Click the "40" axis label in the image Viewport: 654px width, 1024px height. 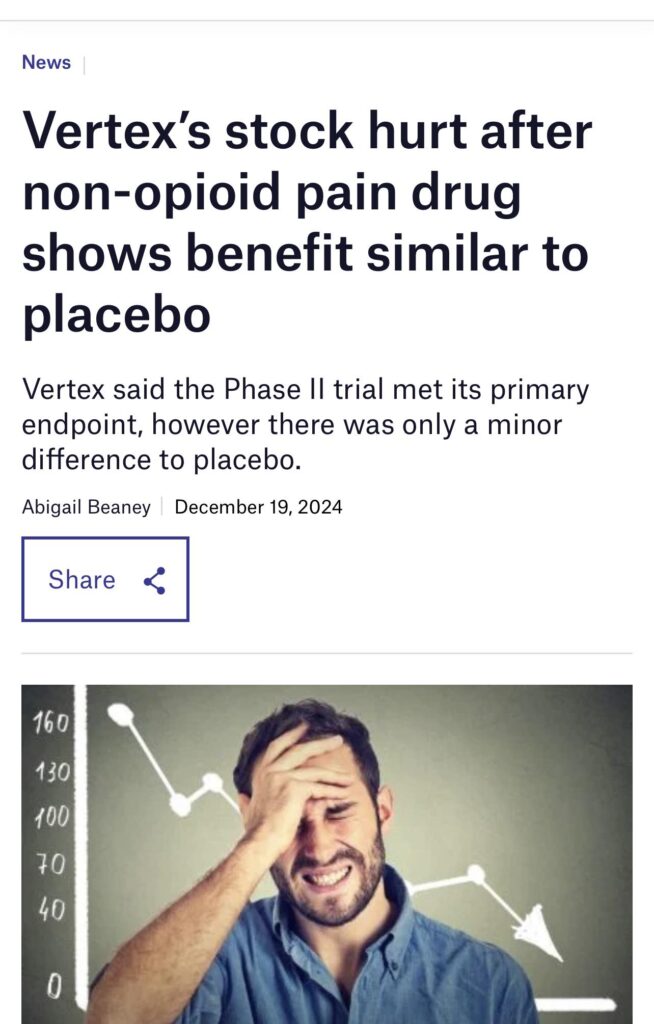[50, 910]
